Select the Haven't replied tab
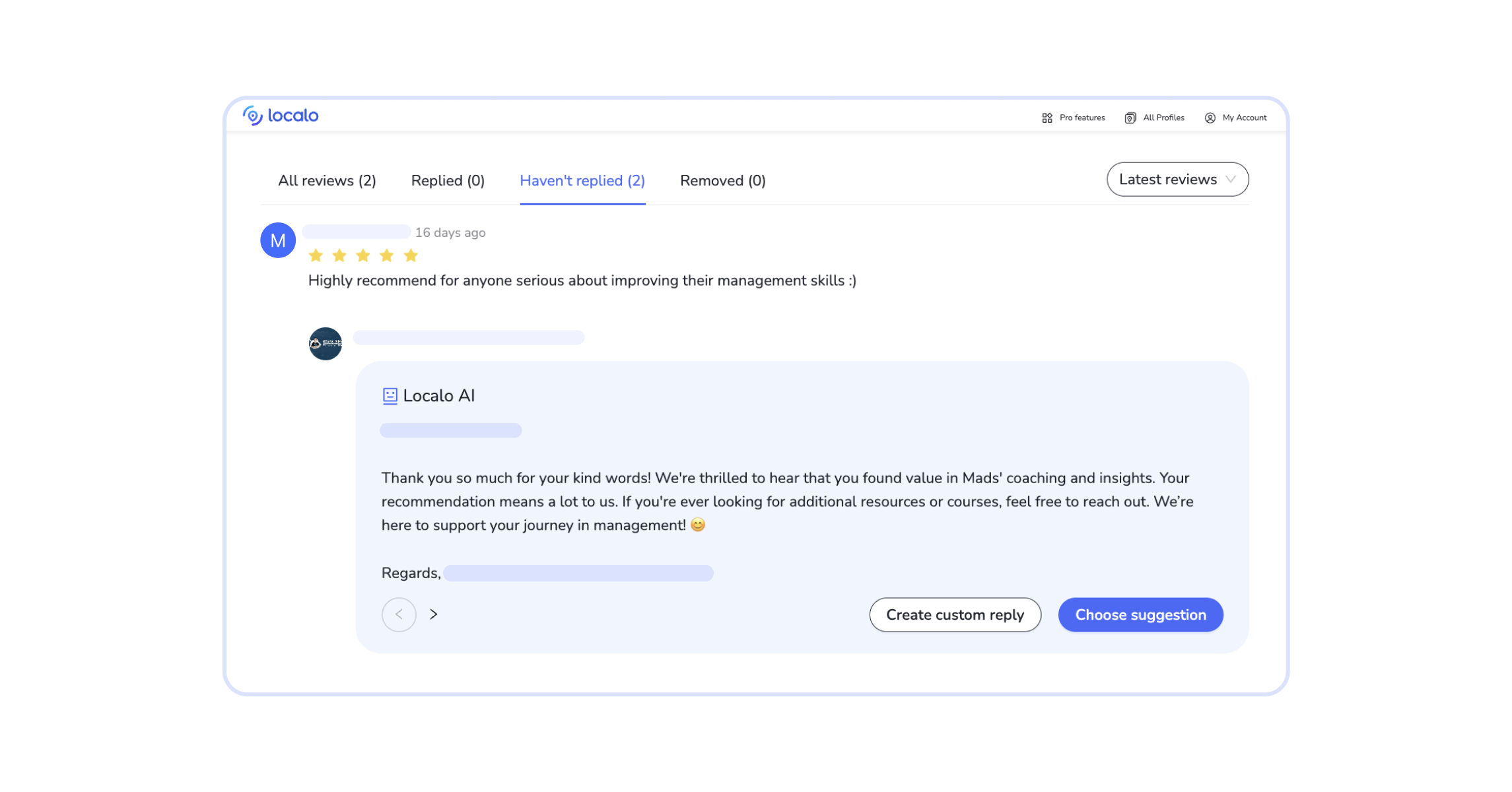The image size is (1512, 792). 582,180
